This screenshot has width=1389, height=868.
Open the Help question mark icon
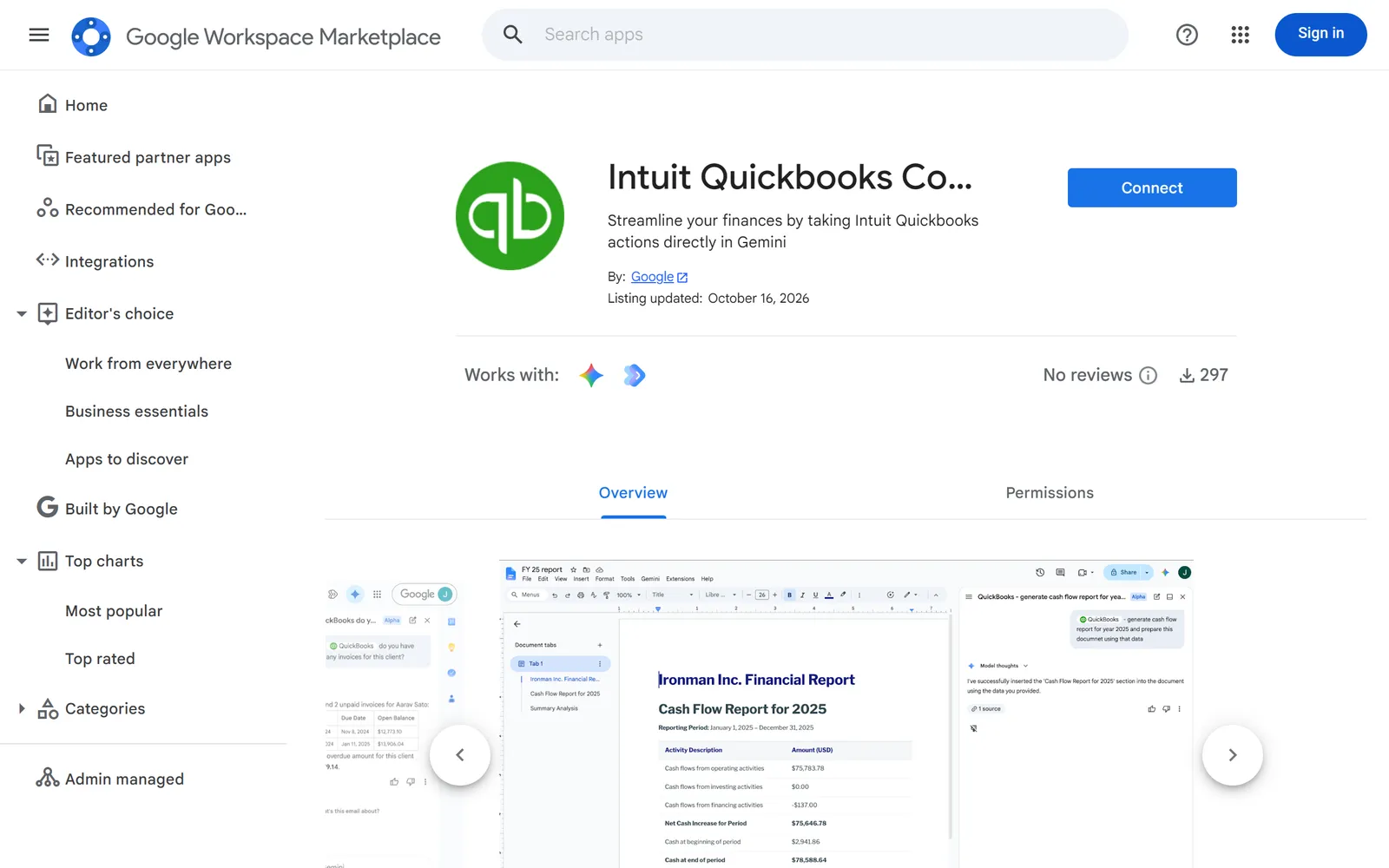(x=1187, y=35)
